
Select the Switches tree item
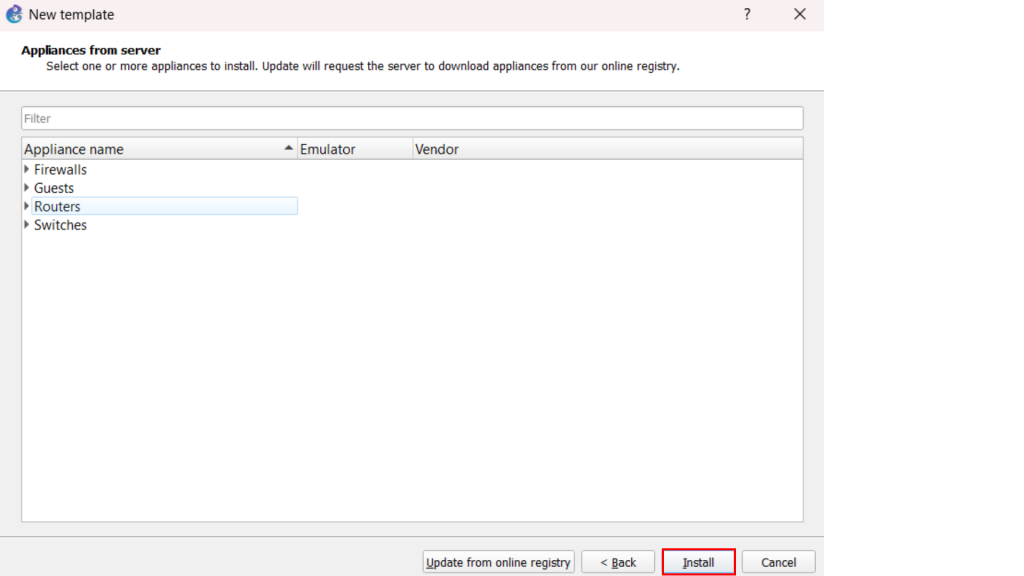tap(60, 225)
